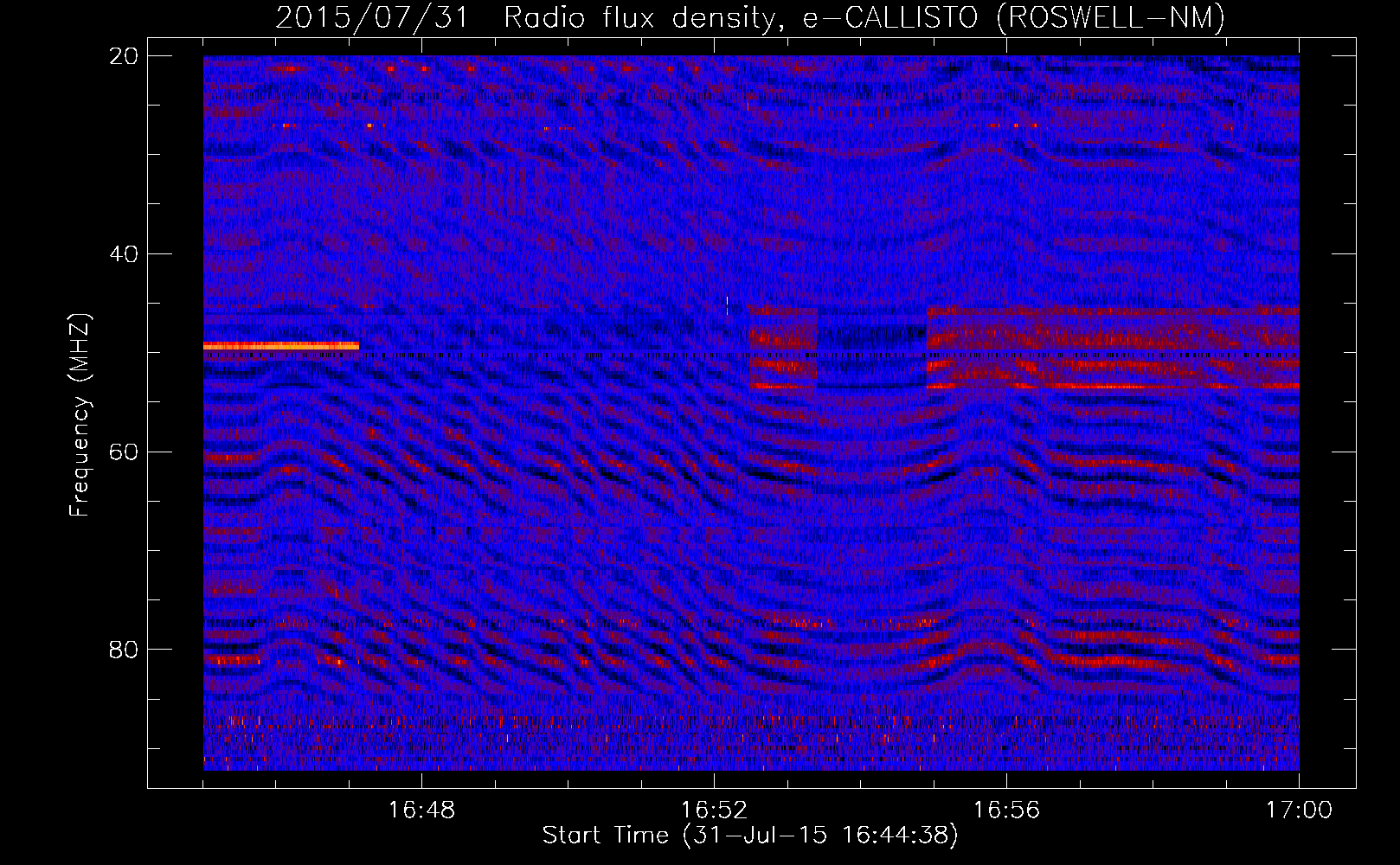
Task: Click the 16:52 time tick label
Action: (x=714, y=811)
